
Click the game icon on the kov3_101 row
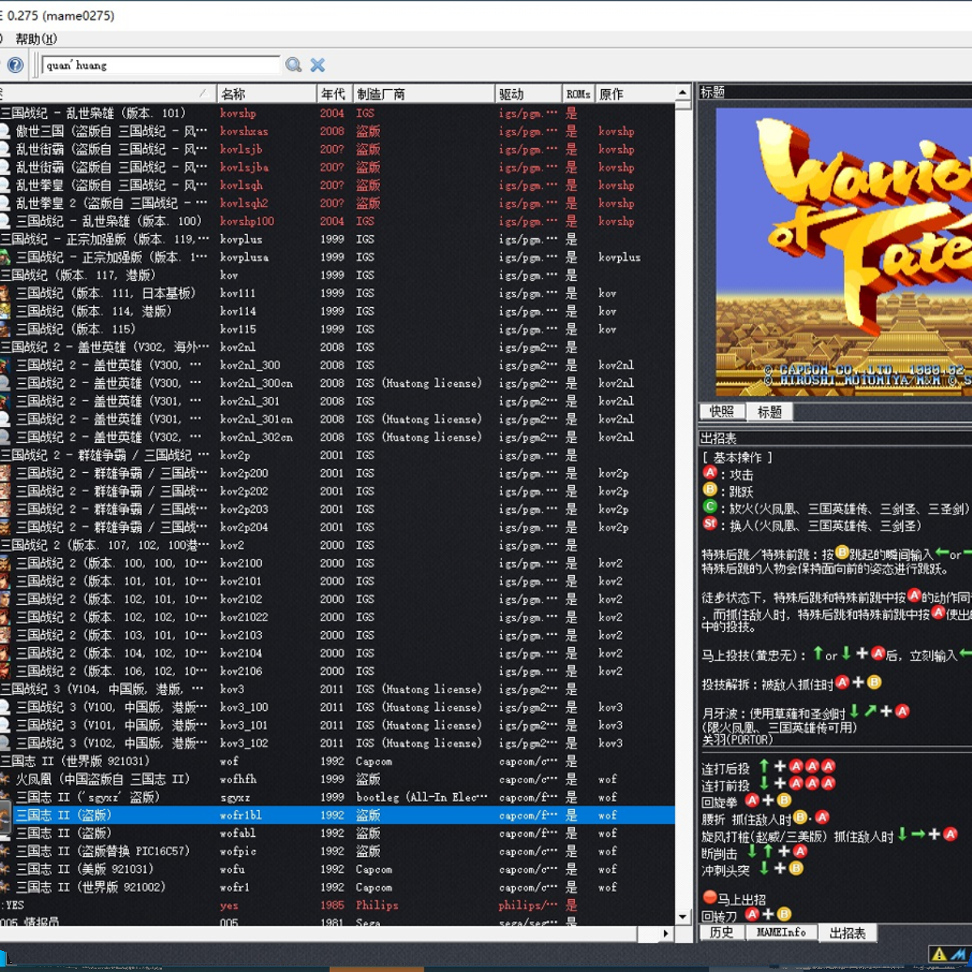(x=5, y=725)
